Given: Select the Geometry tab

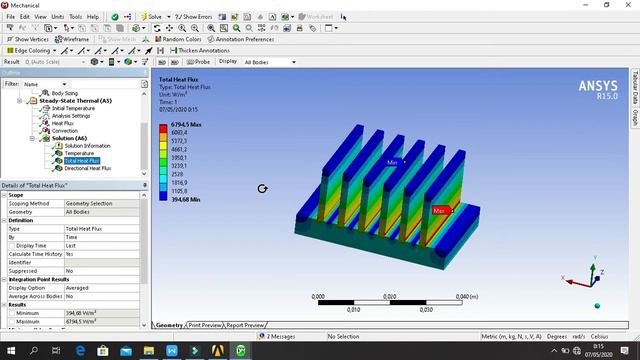Looking at the screenshot, I should pos(169,325).
